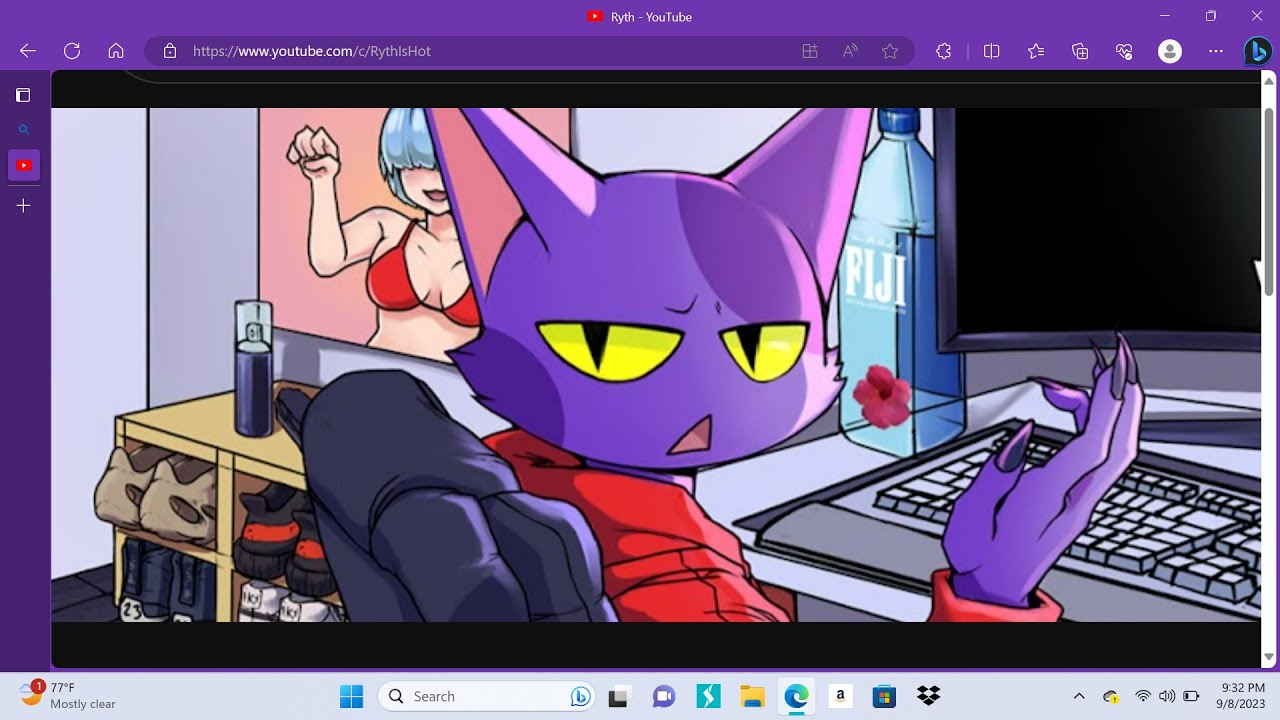The image size is (1280, 720).
Task: Open Microsoft Store from taskbar
Action: point(884,696)
